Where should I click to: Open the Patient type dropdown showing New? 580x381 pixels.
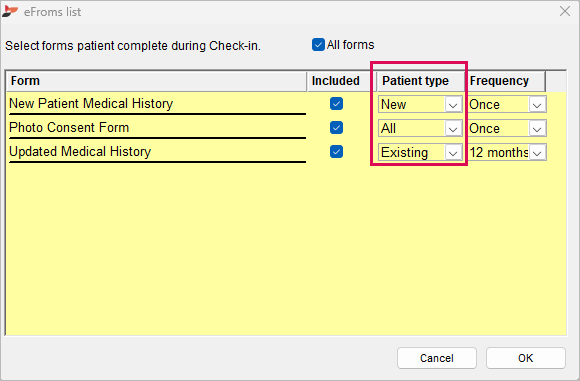[420, 104]
